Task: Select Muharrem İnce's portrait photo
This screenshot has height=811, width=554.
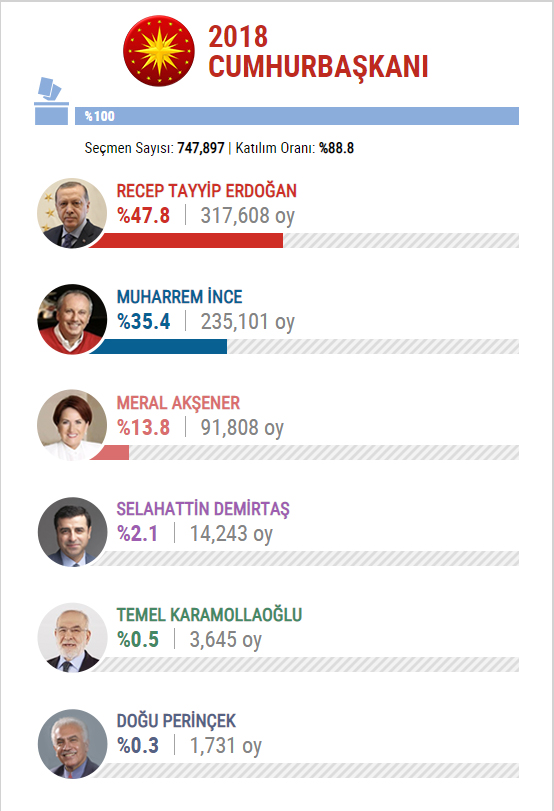Action: tap(72, 319)
